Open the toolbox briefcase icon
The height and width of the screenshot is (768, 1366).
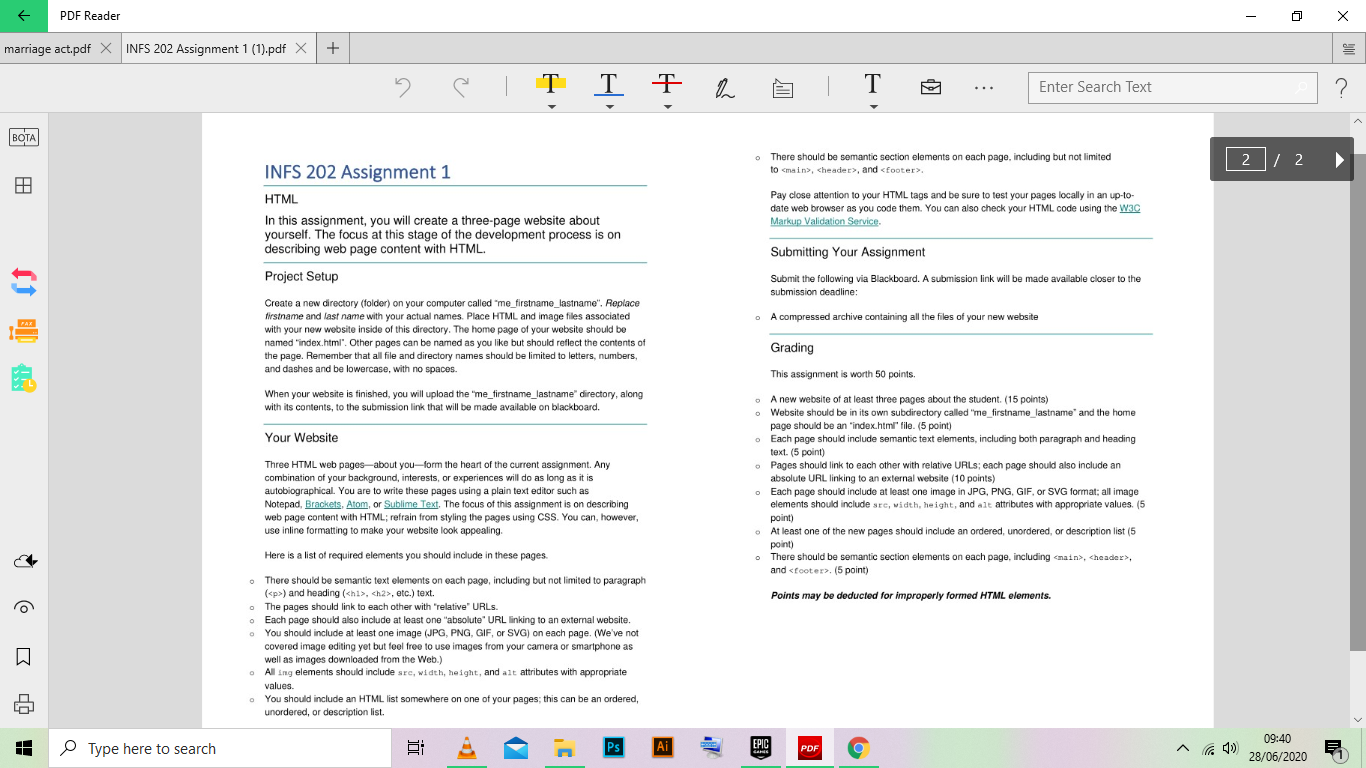click(x=930, y=87)
